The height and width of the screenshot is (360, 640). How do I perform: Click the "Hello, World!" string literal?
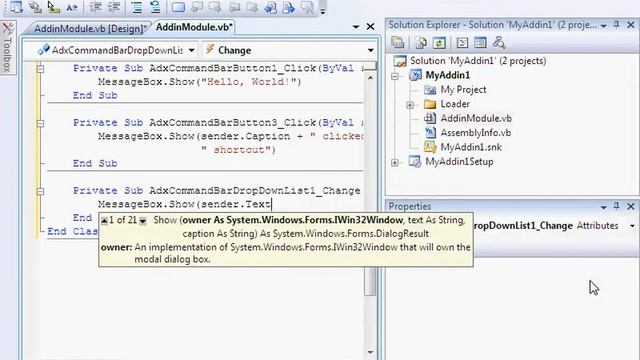click(x=249, y=82)
